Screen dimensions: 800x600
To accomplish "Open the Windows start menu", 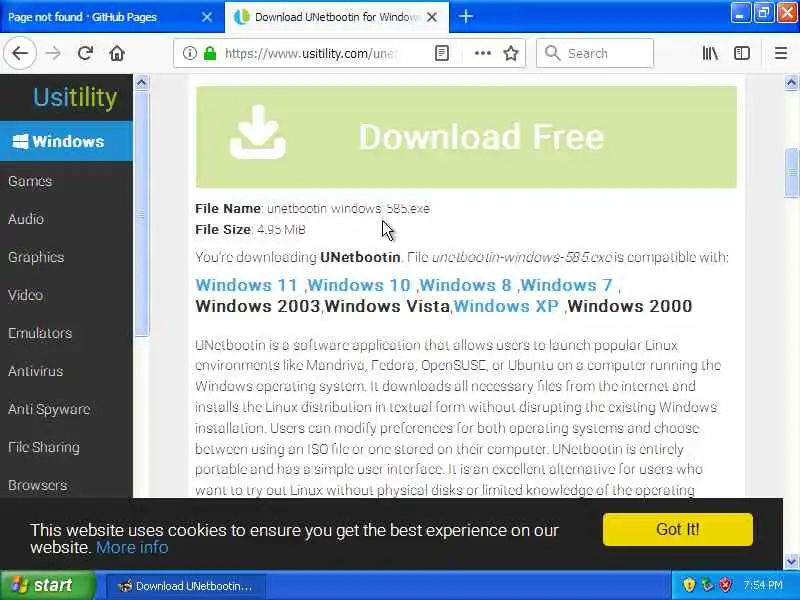I will (x=48, y=585).
